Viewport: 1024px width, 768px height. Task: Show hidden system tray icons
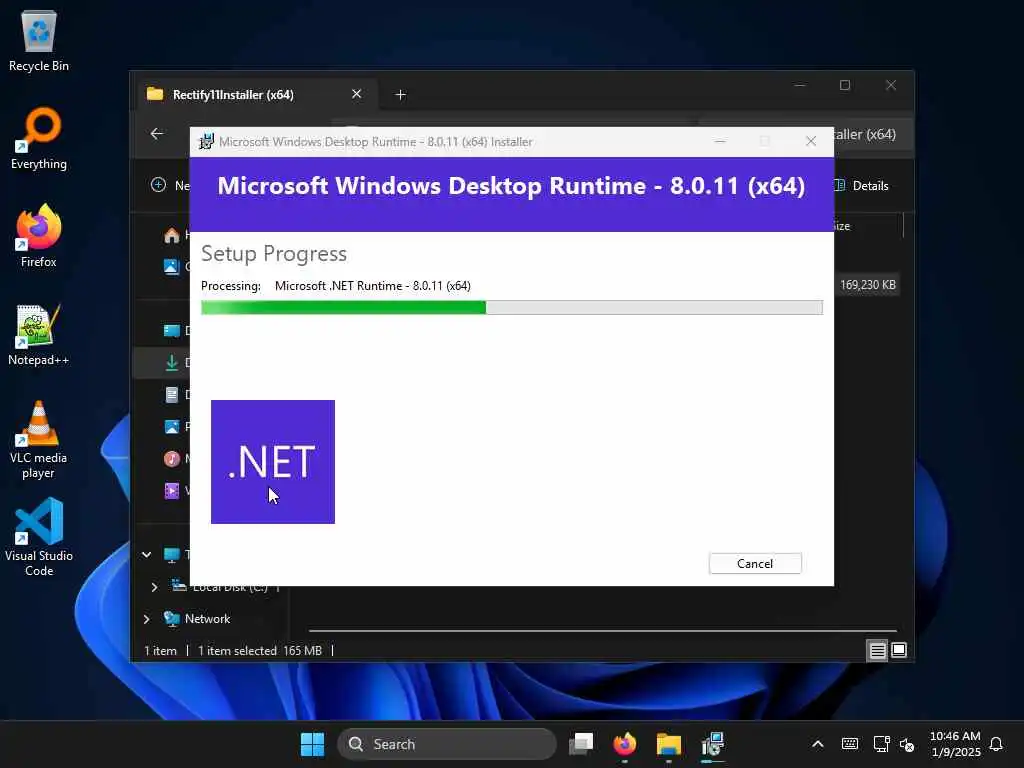[818, 744]
